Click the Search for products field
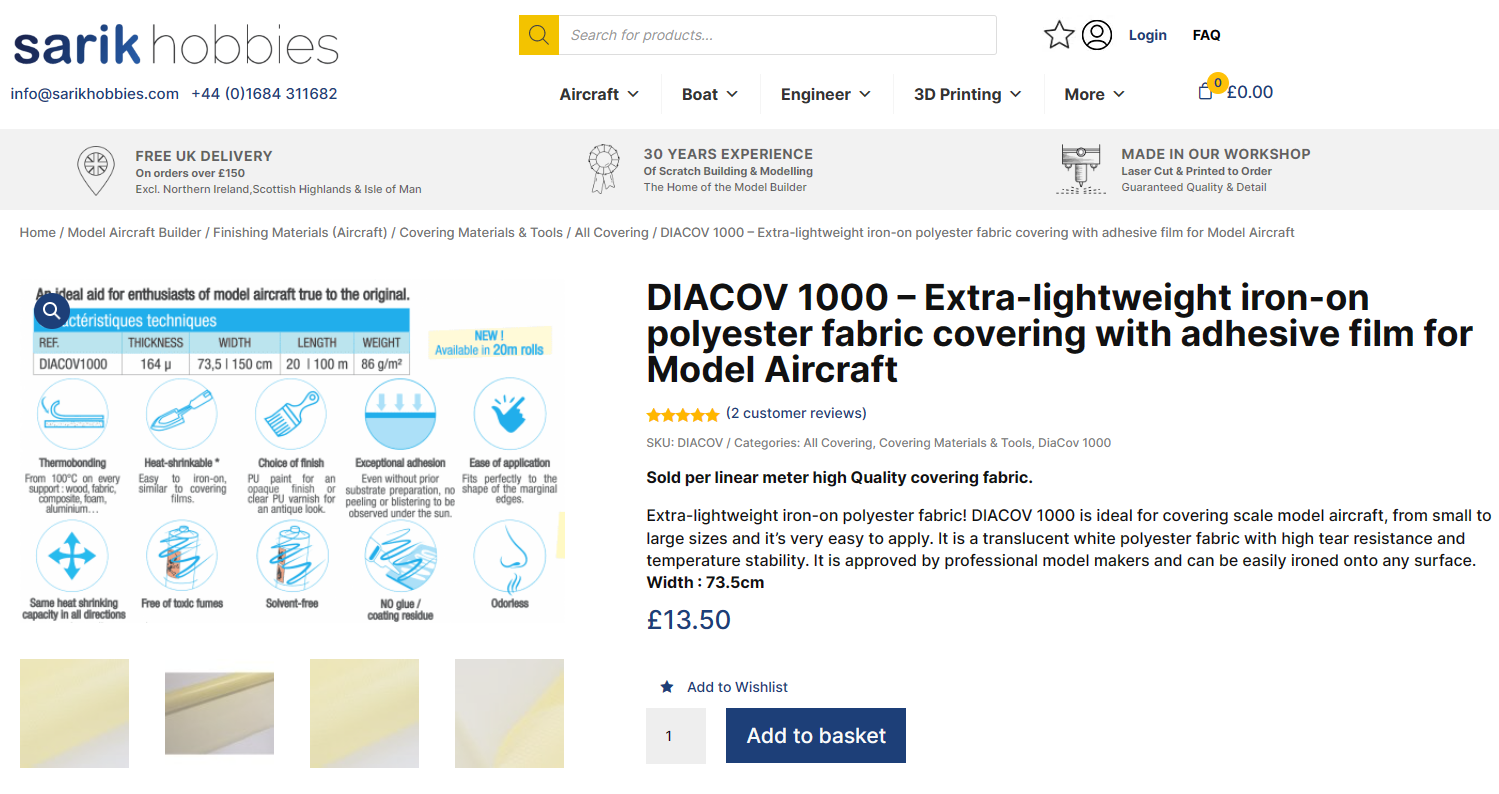The height and width of the screenshot is (794, 1499). point(777,35)
